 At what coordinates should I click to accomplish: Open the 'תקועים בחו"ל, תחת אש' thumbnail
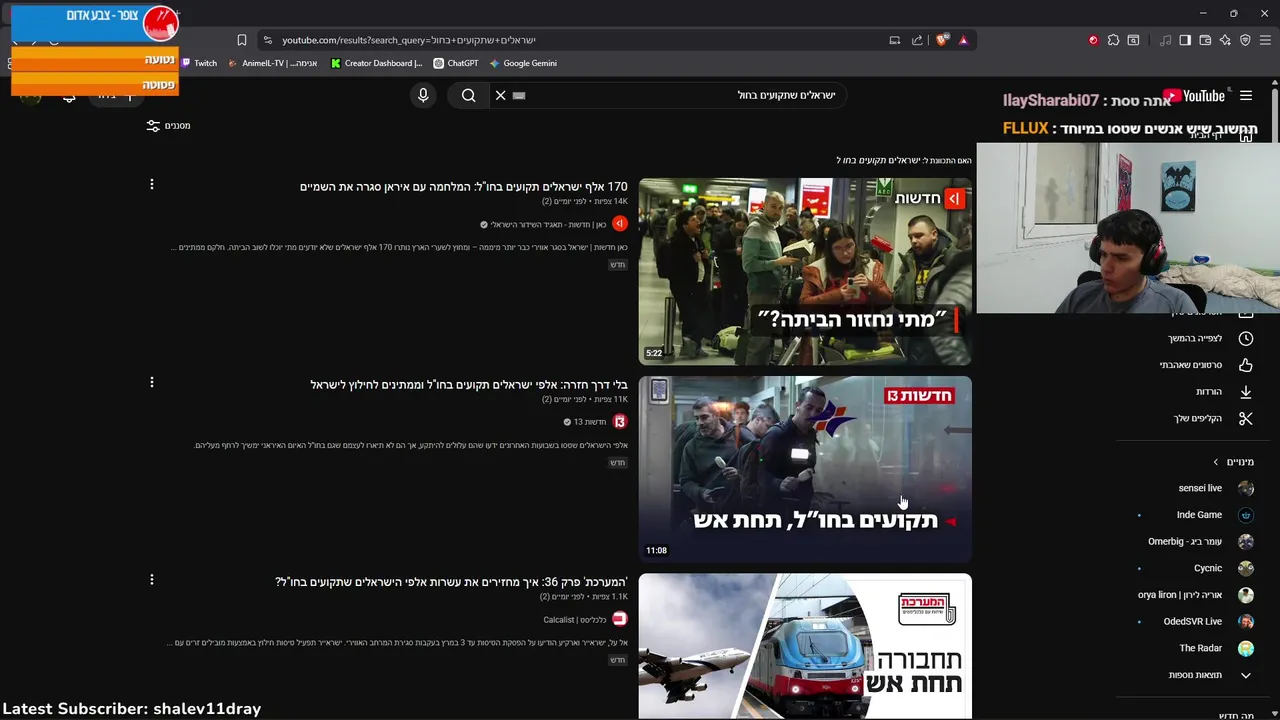[x=805, y=469]
